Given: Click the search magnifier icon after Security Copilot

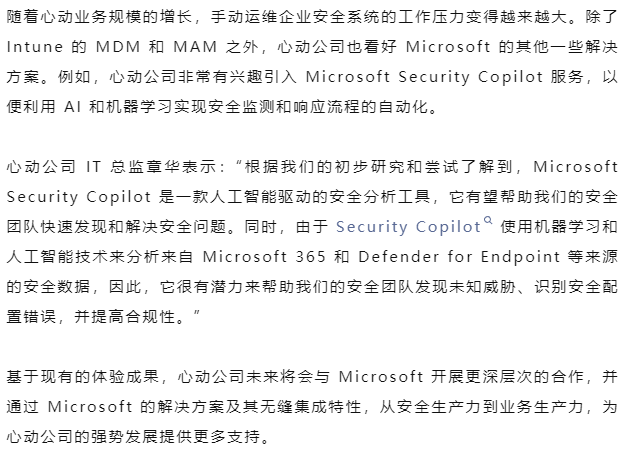Looking at the screenshot, I should (x=488, y=220).
